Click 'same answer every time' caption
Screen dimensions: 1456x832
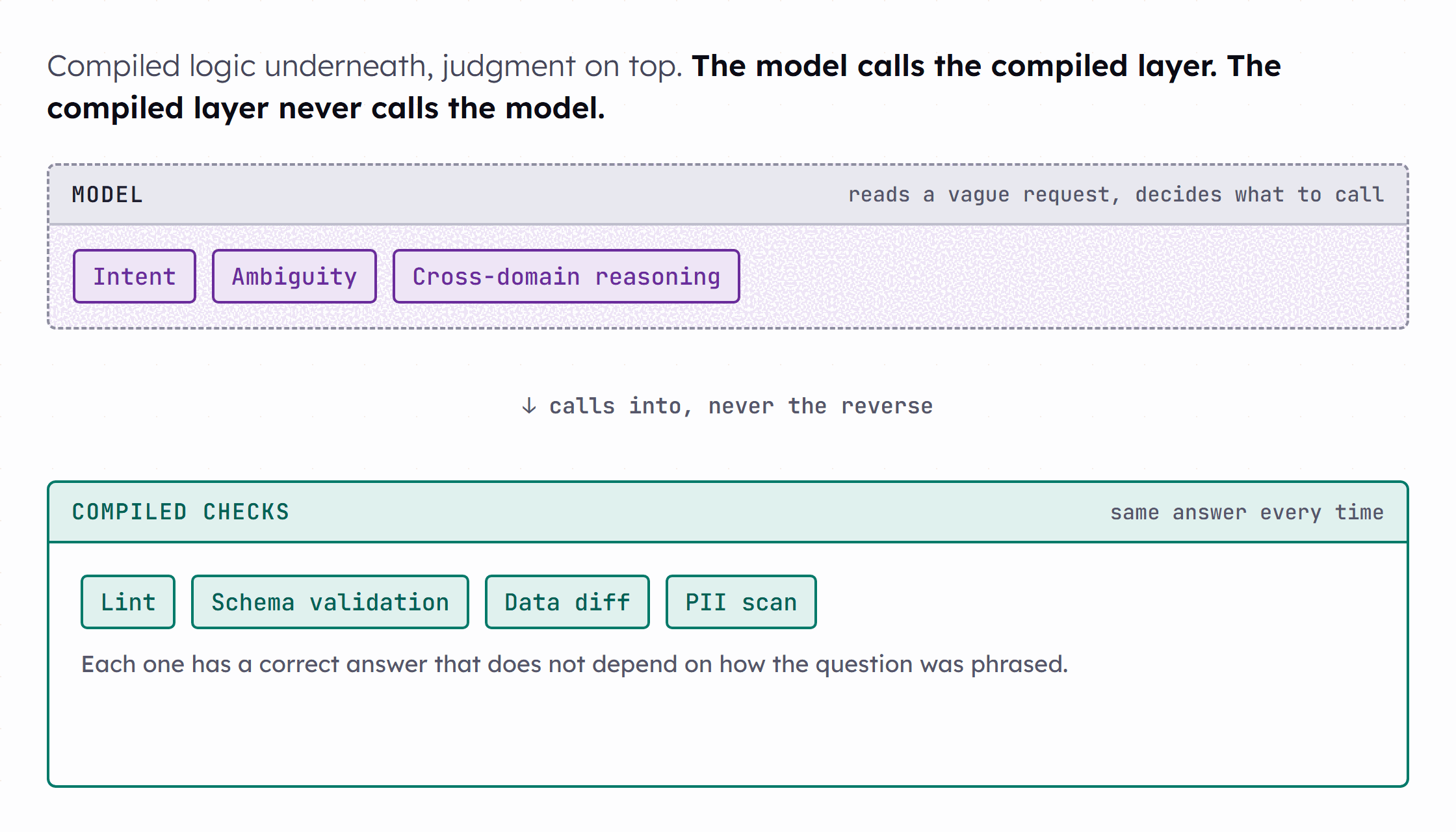[x=1247, y=512]
